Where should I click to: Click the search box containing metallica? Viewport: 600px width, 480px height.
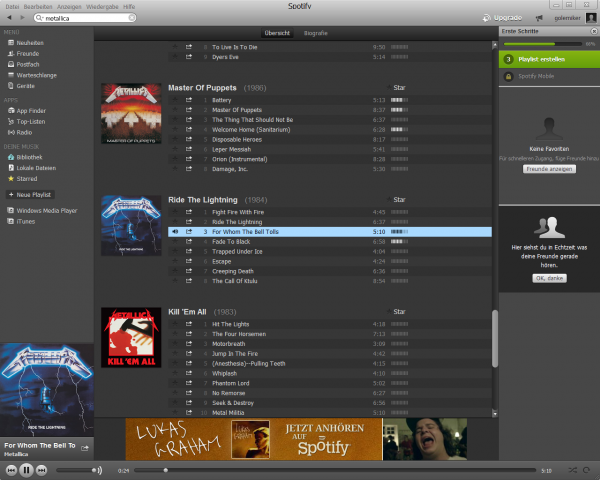85,18
